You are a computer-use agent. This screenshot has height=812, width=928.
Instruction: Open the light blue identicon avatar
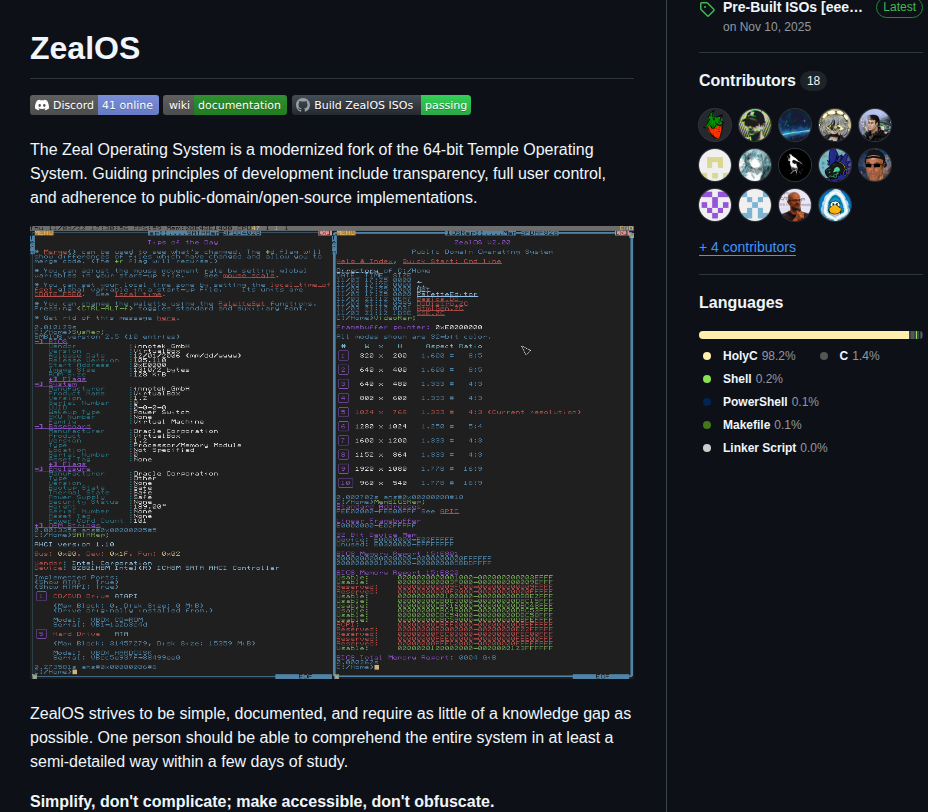point(755,205)
